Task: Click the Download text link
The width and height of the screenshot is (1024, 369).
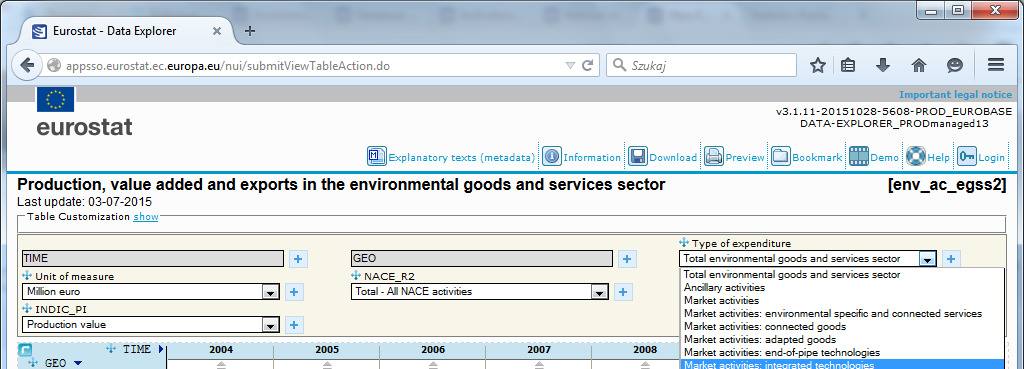Action: click(673, 157)
